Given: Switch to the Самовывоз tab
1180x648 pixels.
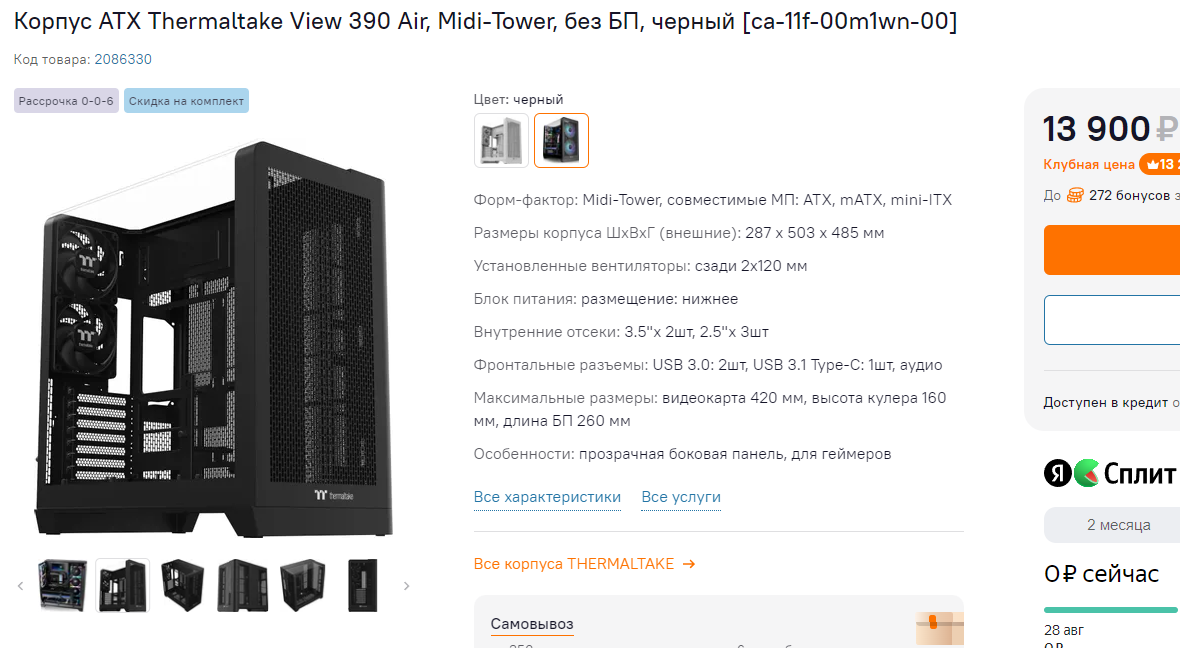Looking at the screenshot, I should (x=532, y=624).
